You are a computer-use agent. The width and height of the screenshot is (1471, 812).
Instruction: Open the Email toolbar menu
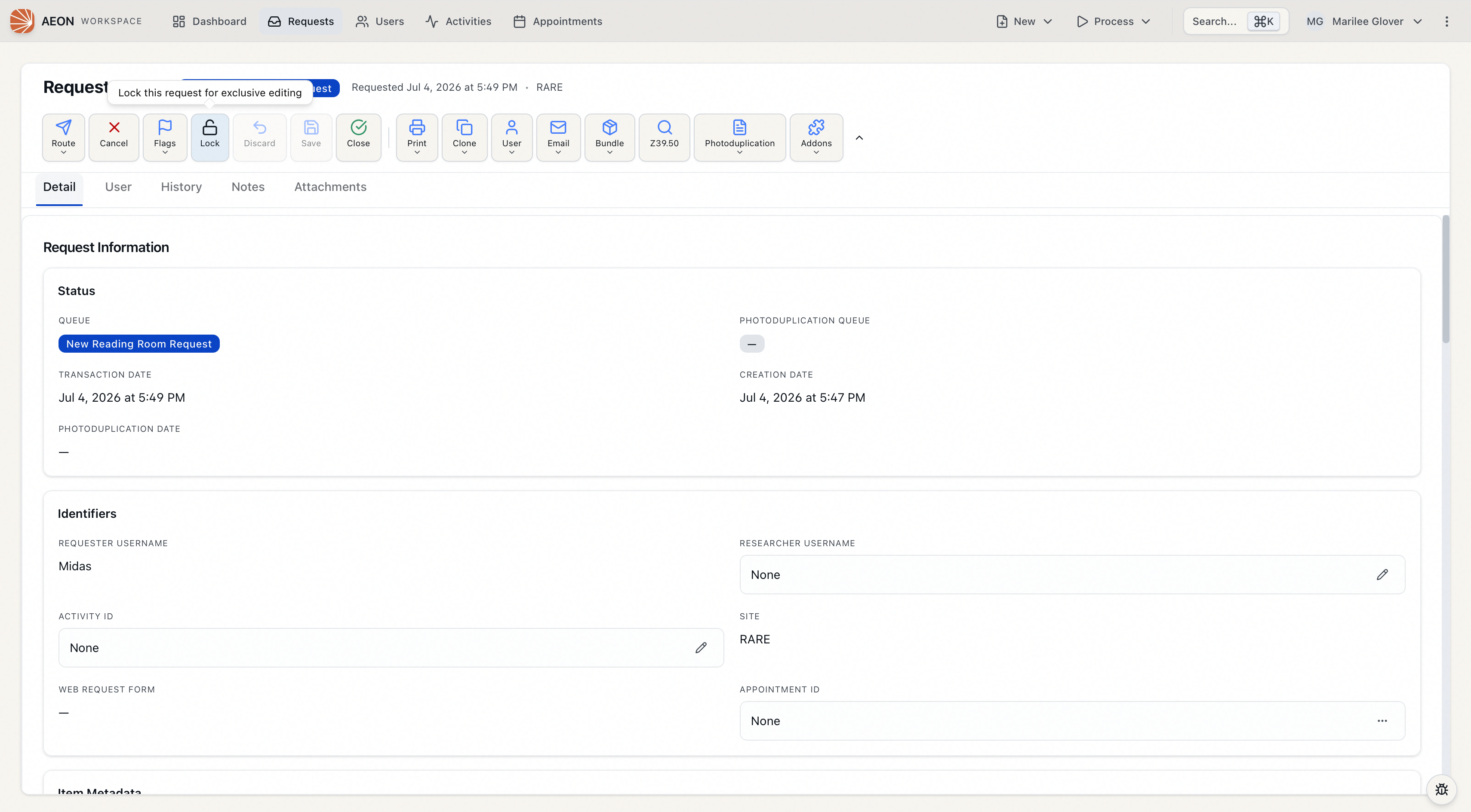pyautogui.click(x=558, y=137)
